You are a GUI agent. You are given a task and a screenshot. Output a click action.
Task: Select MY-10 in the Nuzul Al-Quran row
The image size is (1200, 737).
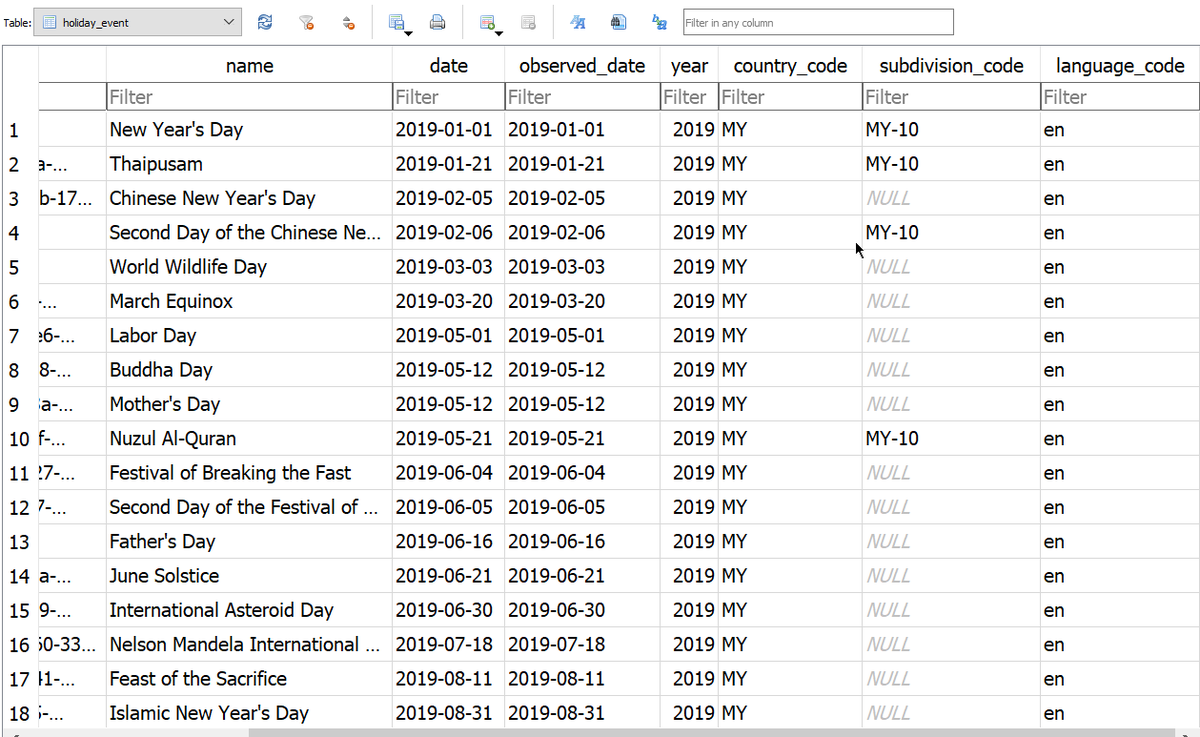click(951, 438)
